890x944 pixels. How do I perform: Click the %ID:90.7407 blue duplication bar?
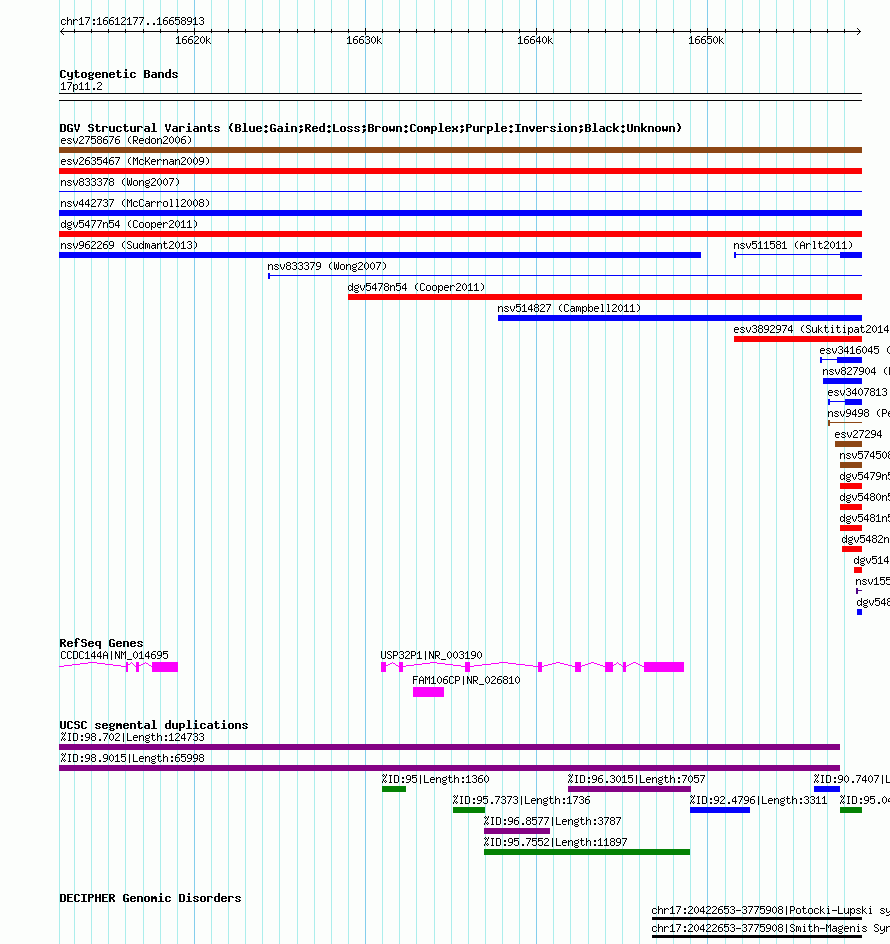coord(827,789)
